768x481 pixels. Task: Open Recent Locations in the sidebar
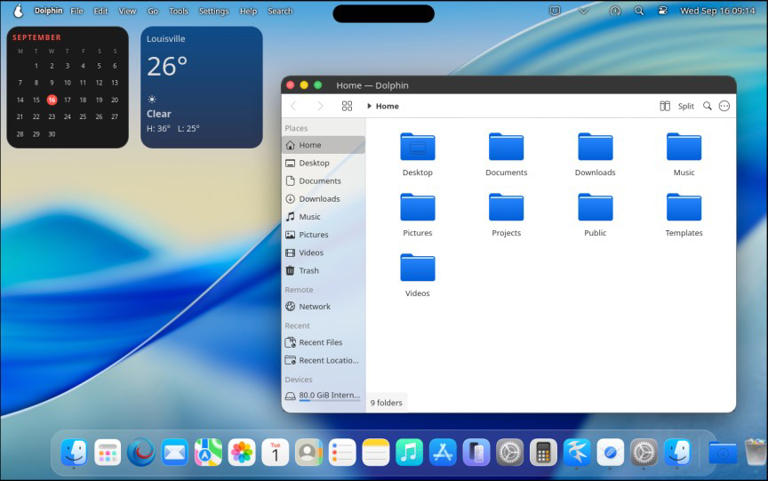[323, 361]
